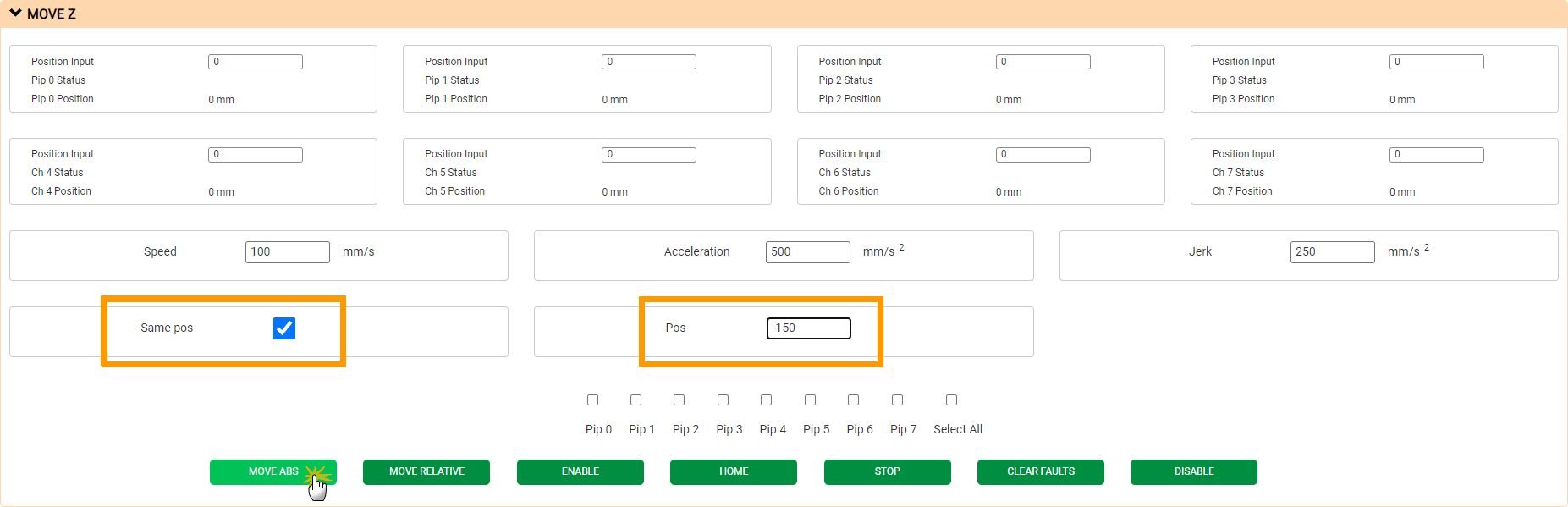Toggle the Same pos checkbox
The image size is (1568, 507).
284,328
